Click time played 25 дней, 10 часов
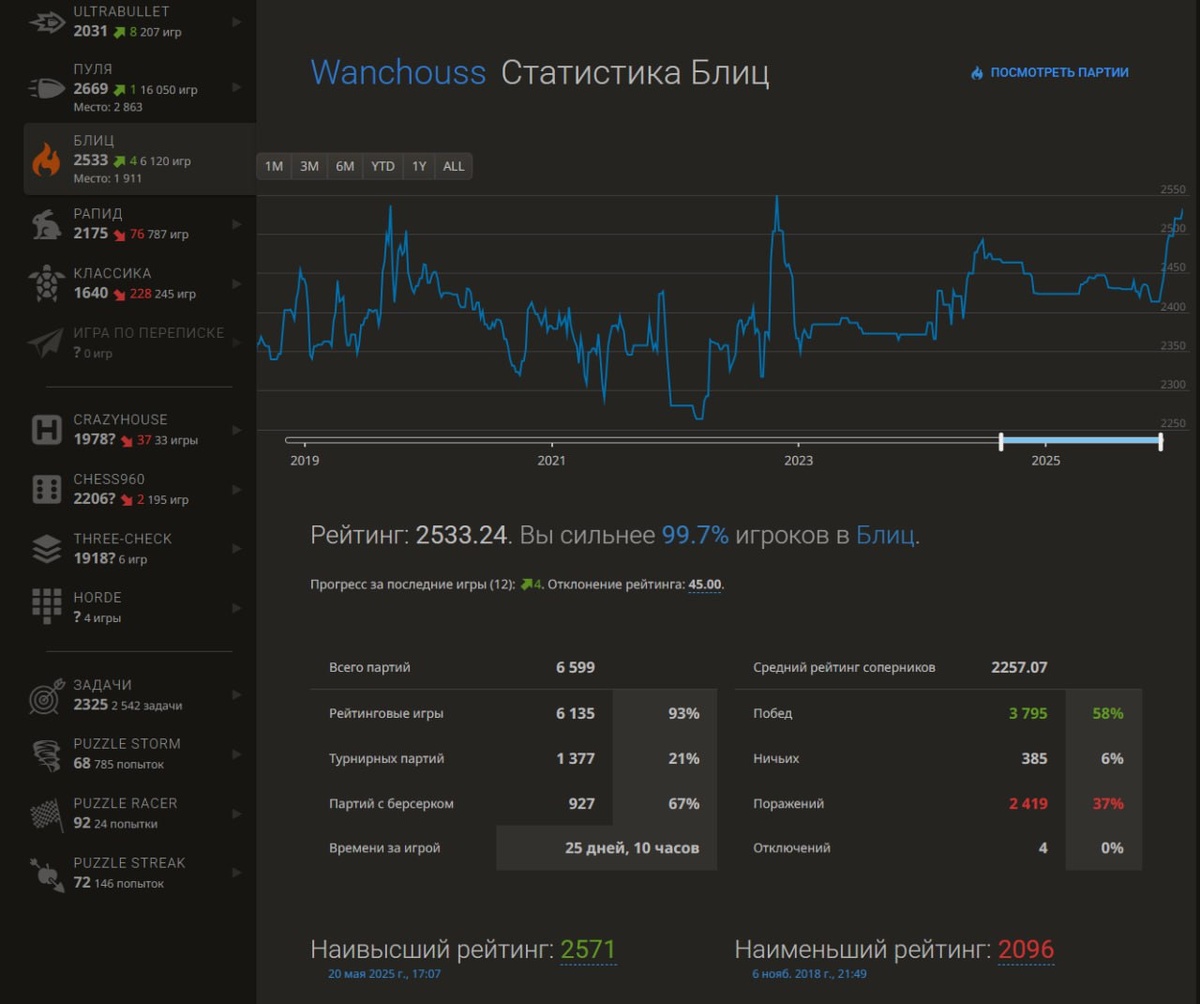 click(632, 848)
